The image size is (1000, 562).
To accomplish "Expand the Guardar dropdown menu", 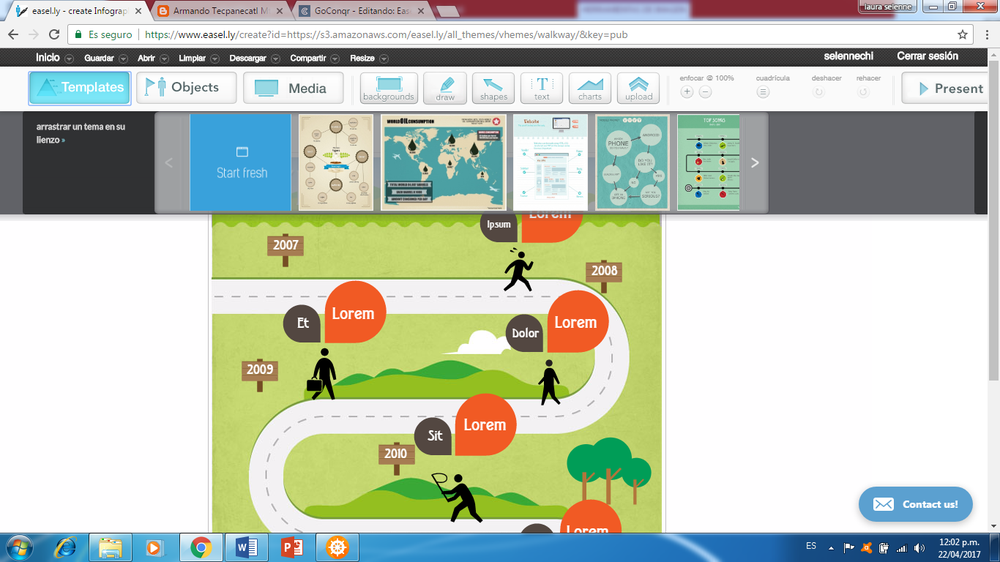I will [103, 58].
